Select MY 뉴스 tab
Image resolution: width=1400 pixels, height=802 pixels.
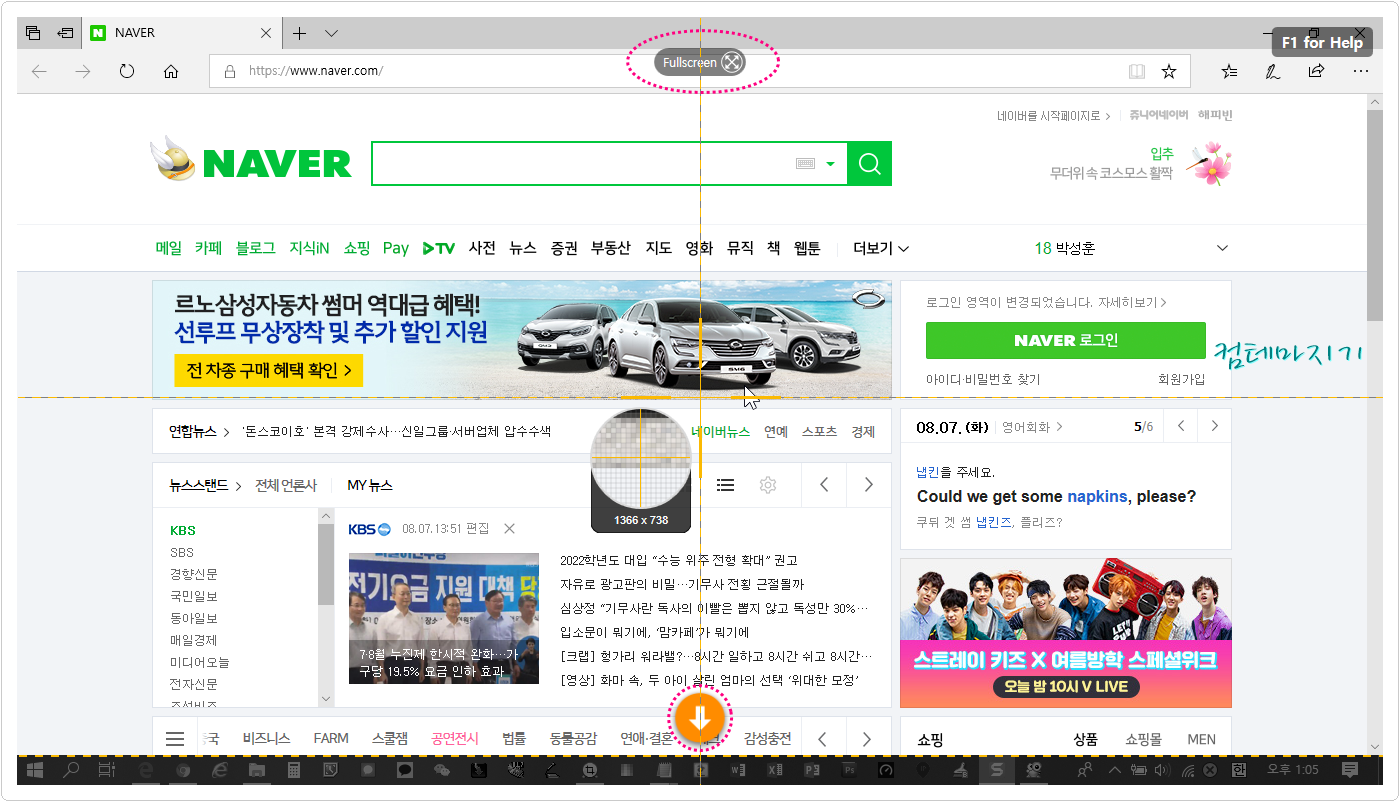click(370, 485)
